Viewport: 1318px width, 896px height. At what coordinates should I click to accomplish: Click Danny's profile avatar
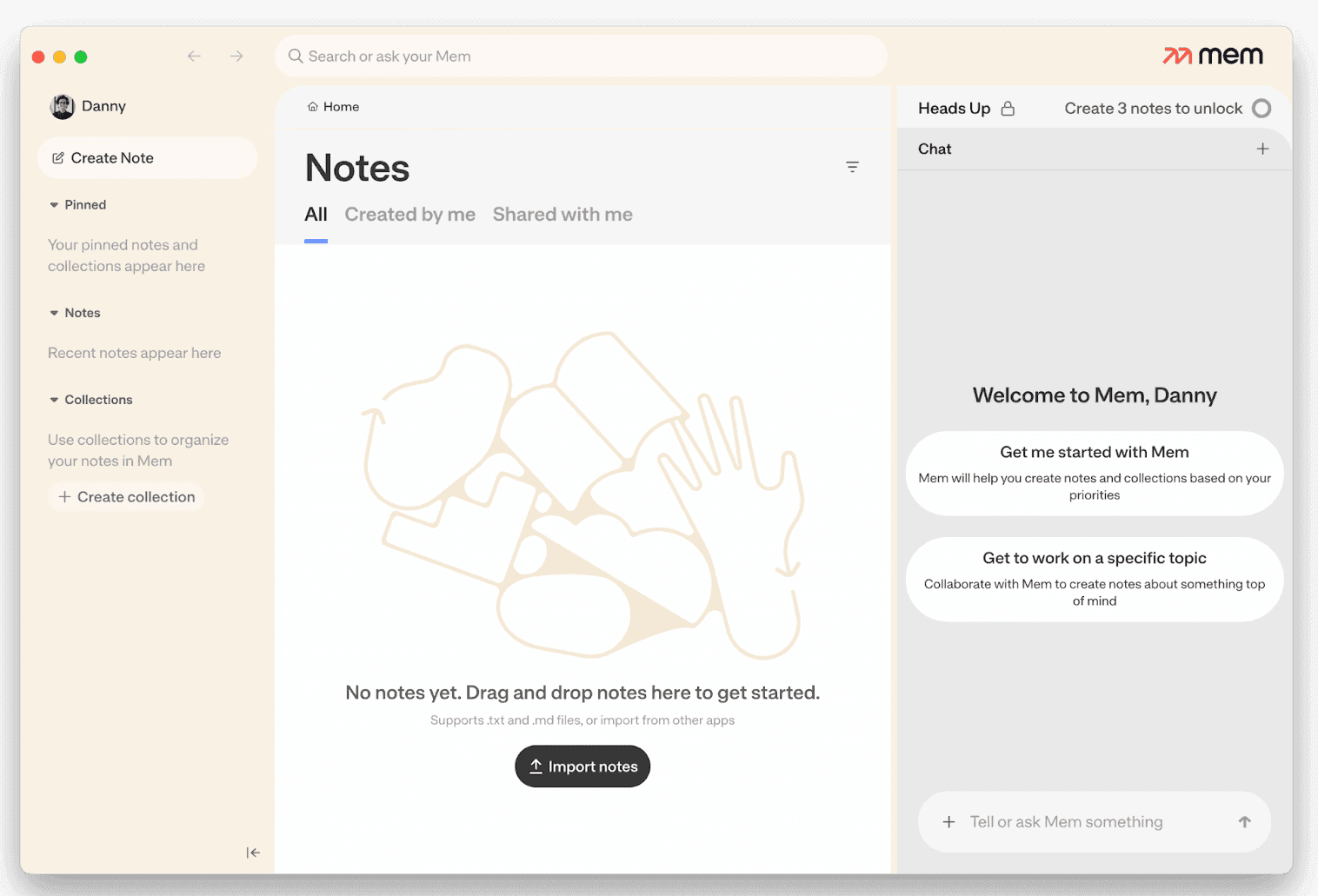pyautogui.click(x=62, y=106)
